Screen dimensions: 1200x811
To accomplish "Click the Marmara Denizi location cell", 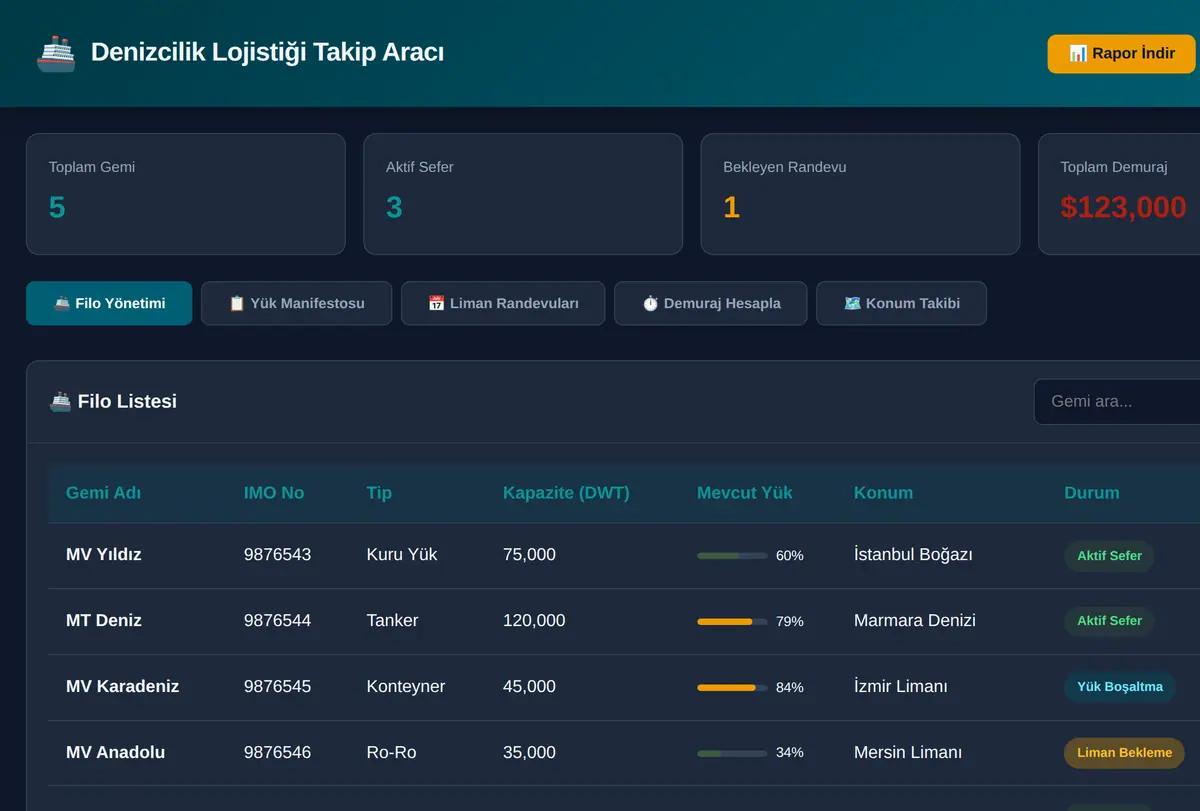I will (915, 621).
